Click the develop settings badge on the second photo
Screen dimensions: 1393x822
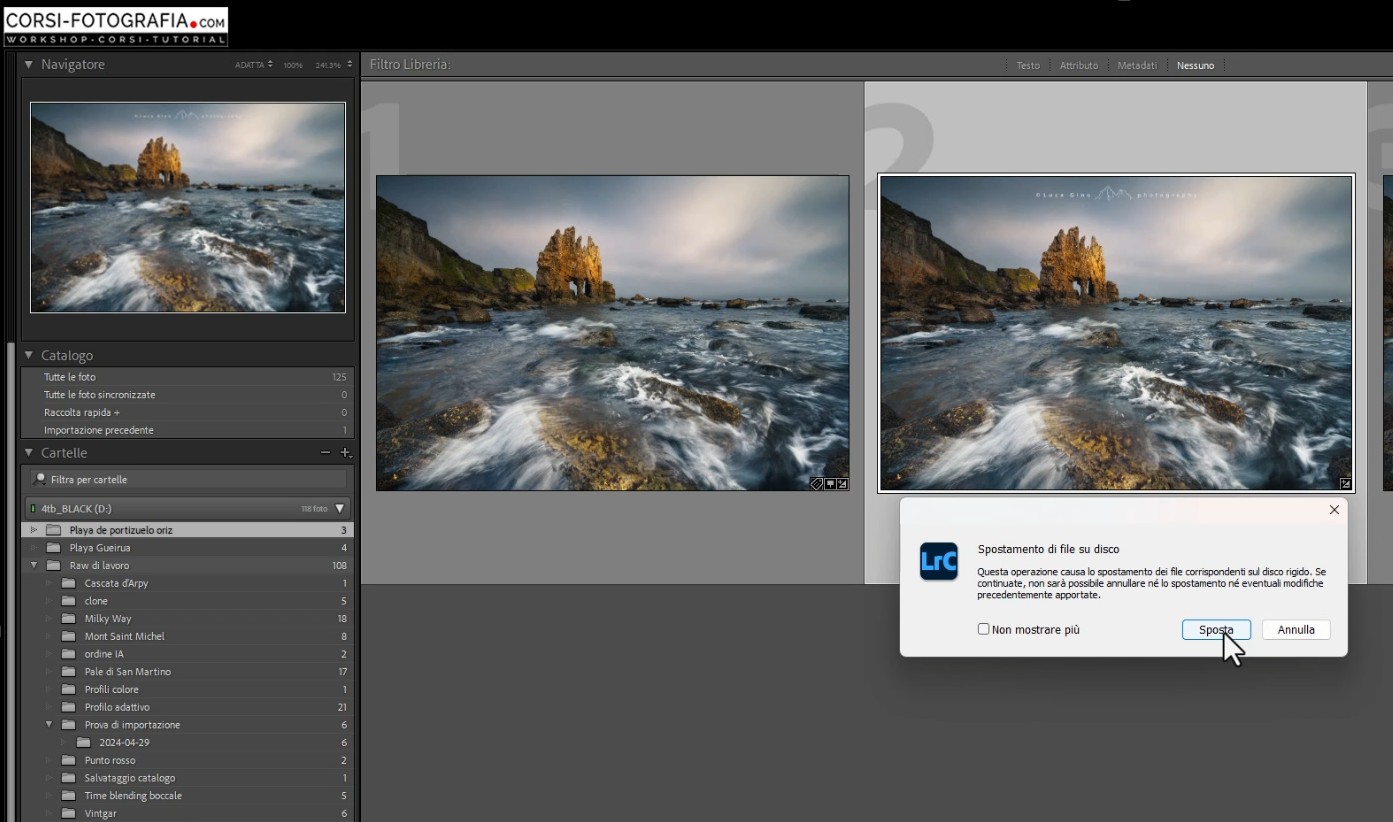pos(1345,482)
